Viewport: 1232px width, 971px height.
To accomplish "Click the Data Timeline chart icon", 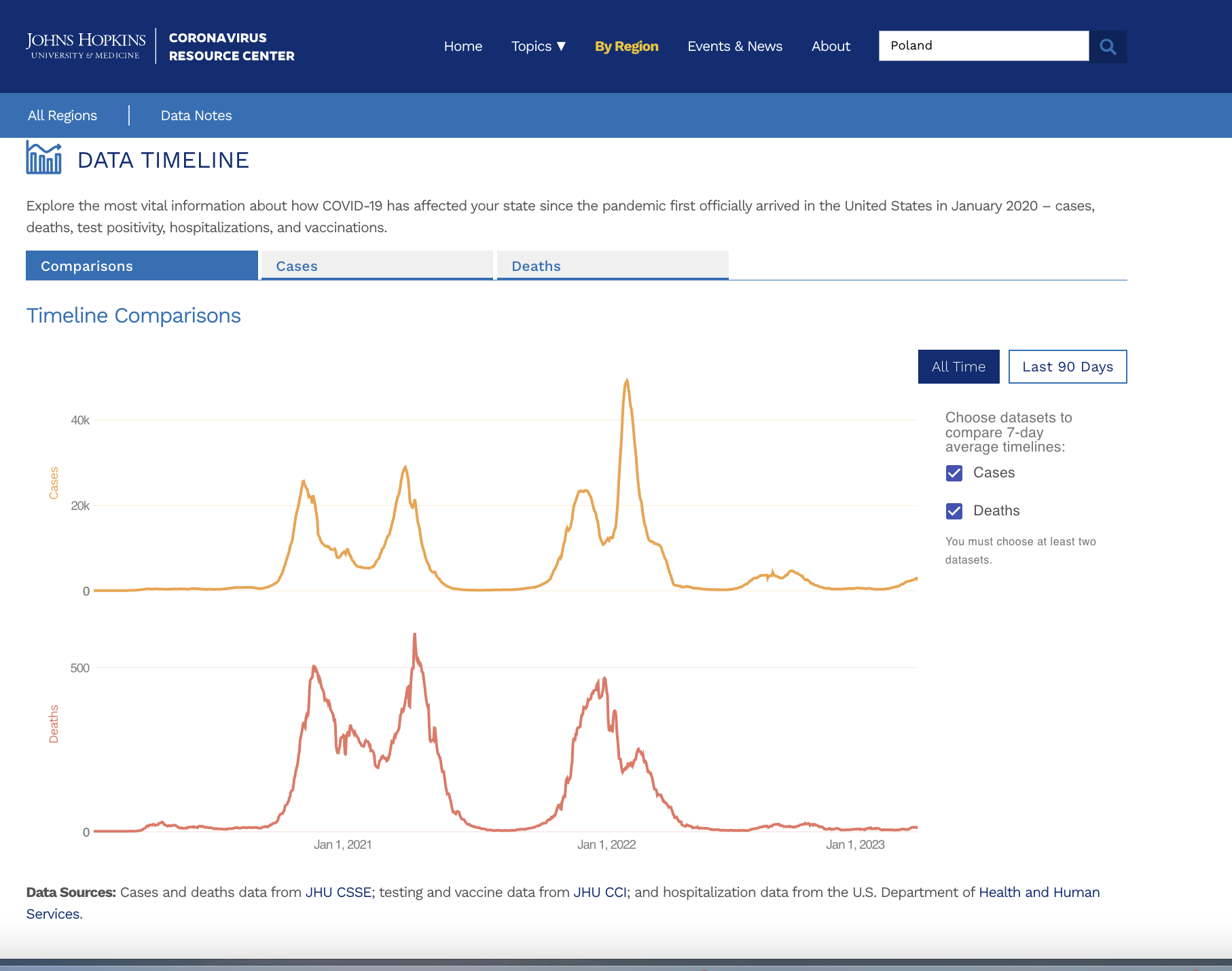I will point(43,158).
